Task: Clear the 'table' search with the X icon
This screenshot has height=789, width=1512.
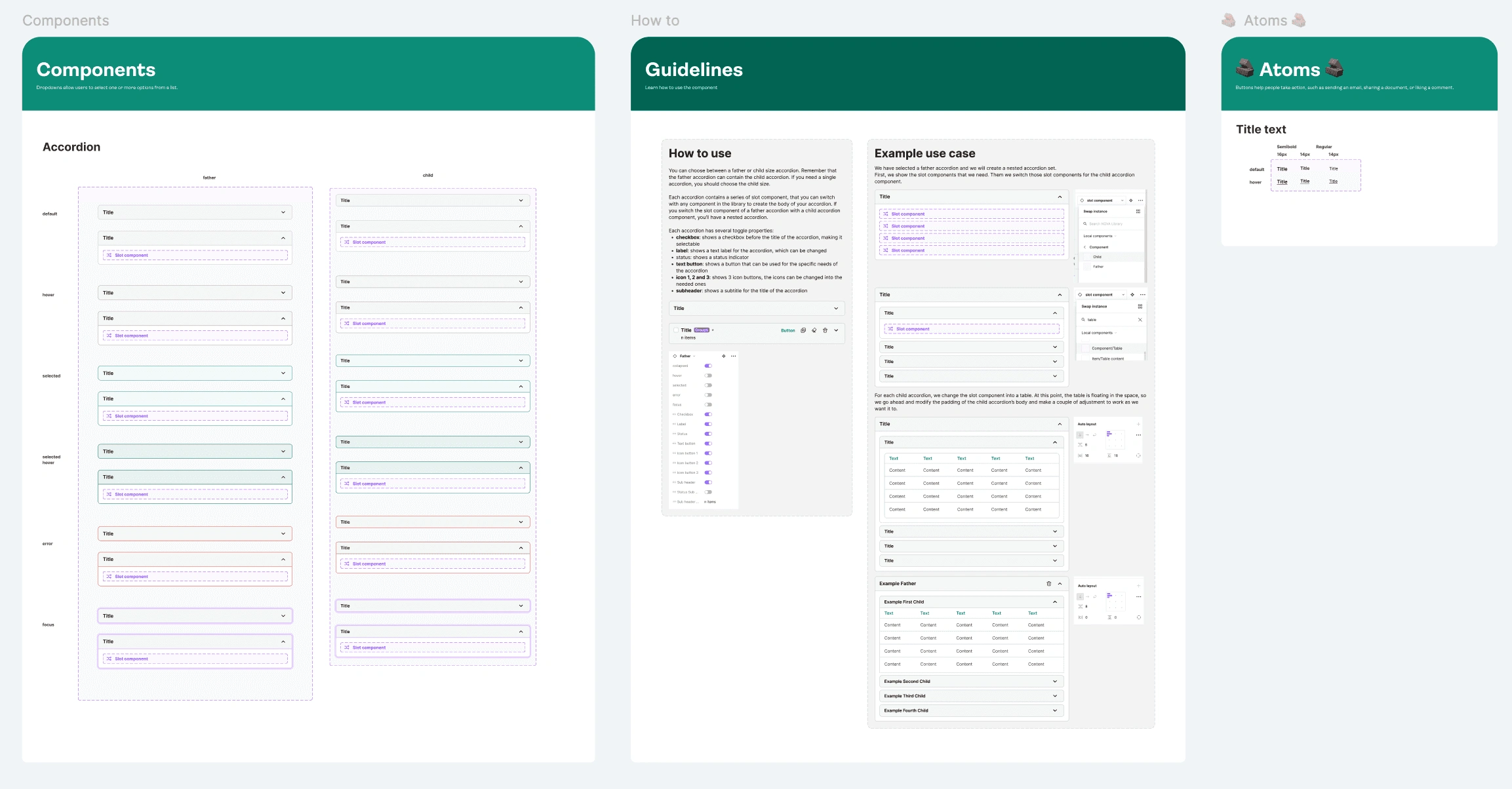Action: (1140, 320)
